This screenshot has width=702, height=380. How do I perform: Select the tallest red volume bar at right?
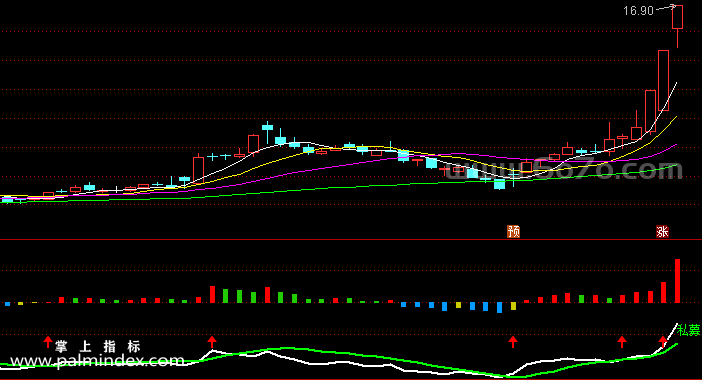point(677,281)
